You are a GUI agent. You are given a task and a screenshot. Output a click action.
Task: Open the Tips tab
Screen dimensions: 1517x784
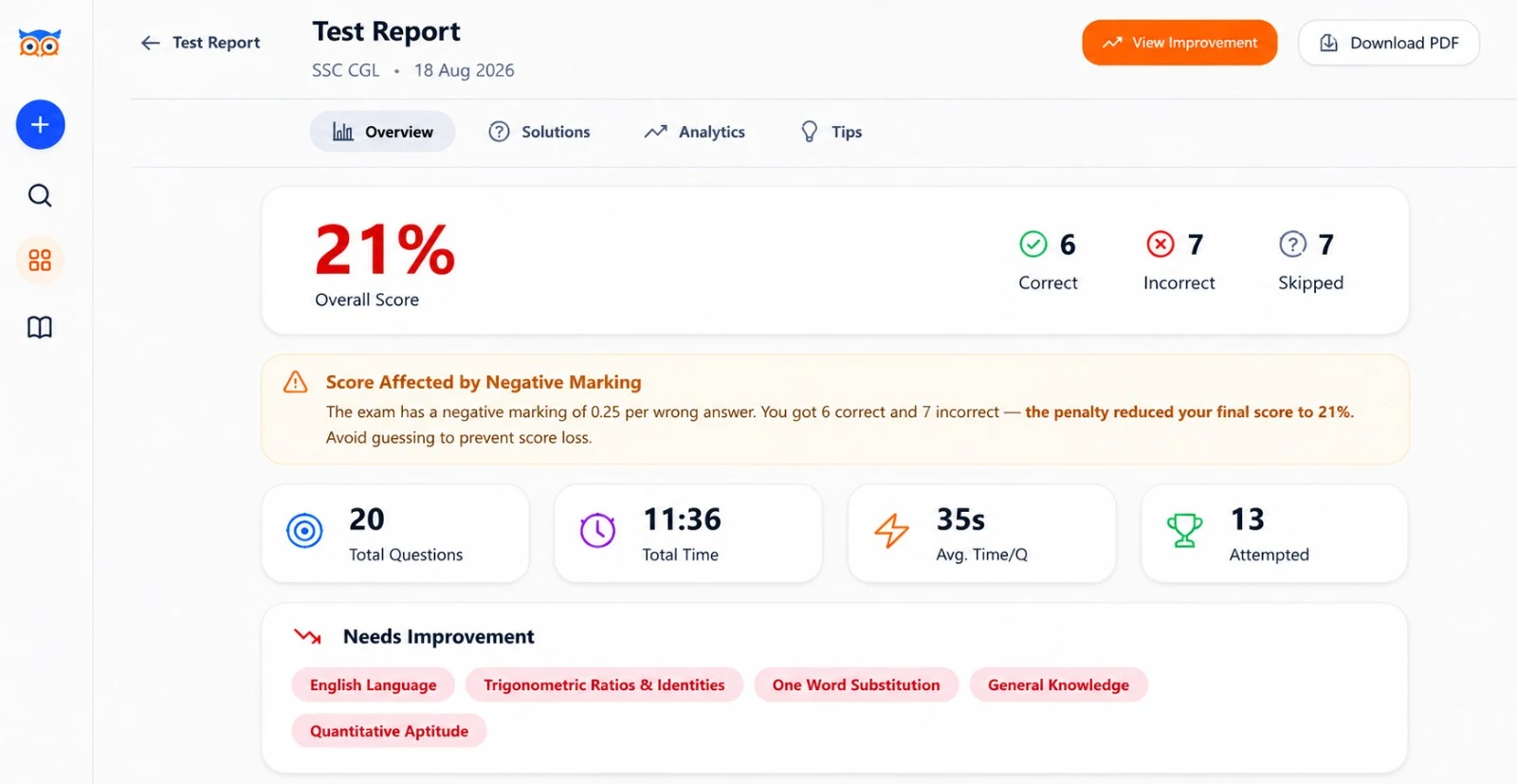tap(832, 132)
